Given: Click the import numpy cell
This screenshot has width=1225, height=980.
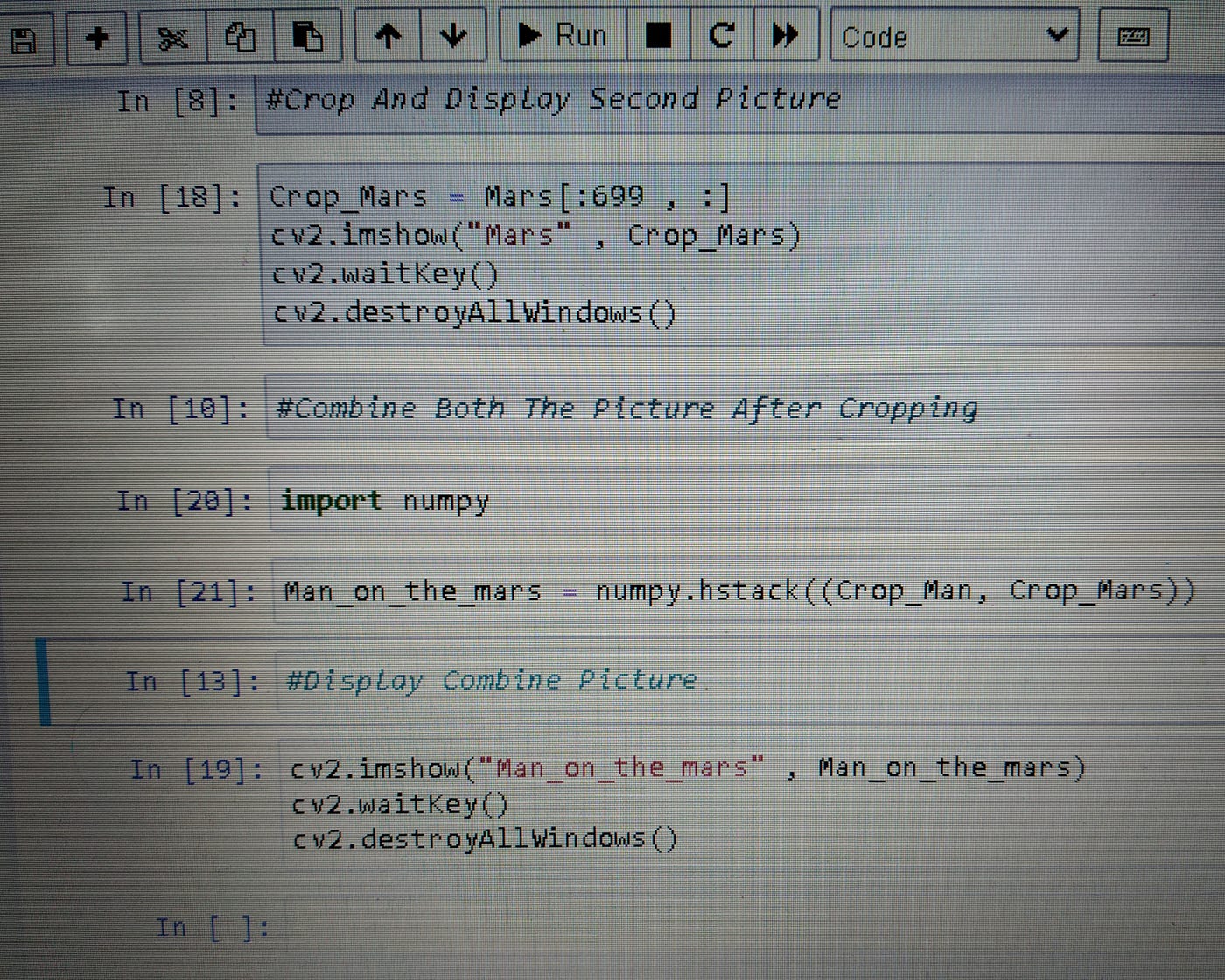Looking at the screenshot, I should pos(747,500).
